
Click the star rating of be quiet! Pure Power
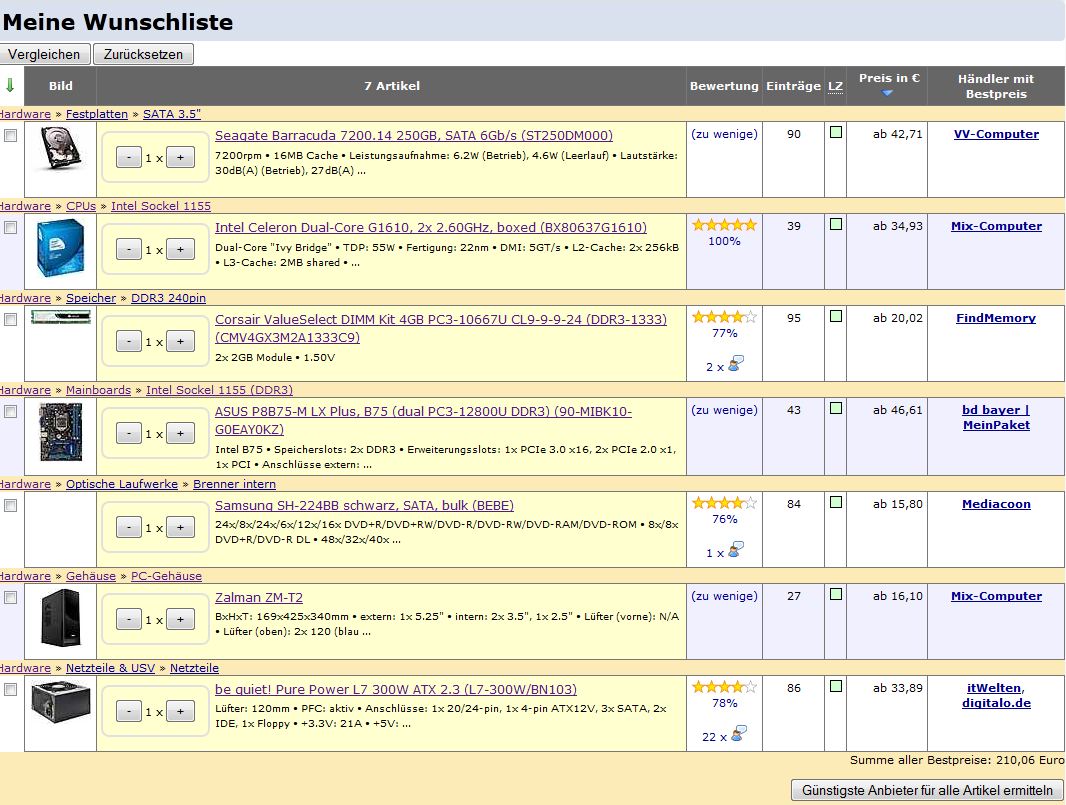point(724,687)
